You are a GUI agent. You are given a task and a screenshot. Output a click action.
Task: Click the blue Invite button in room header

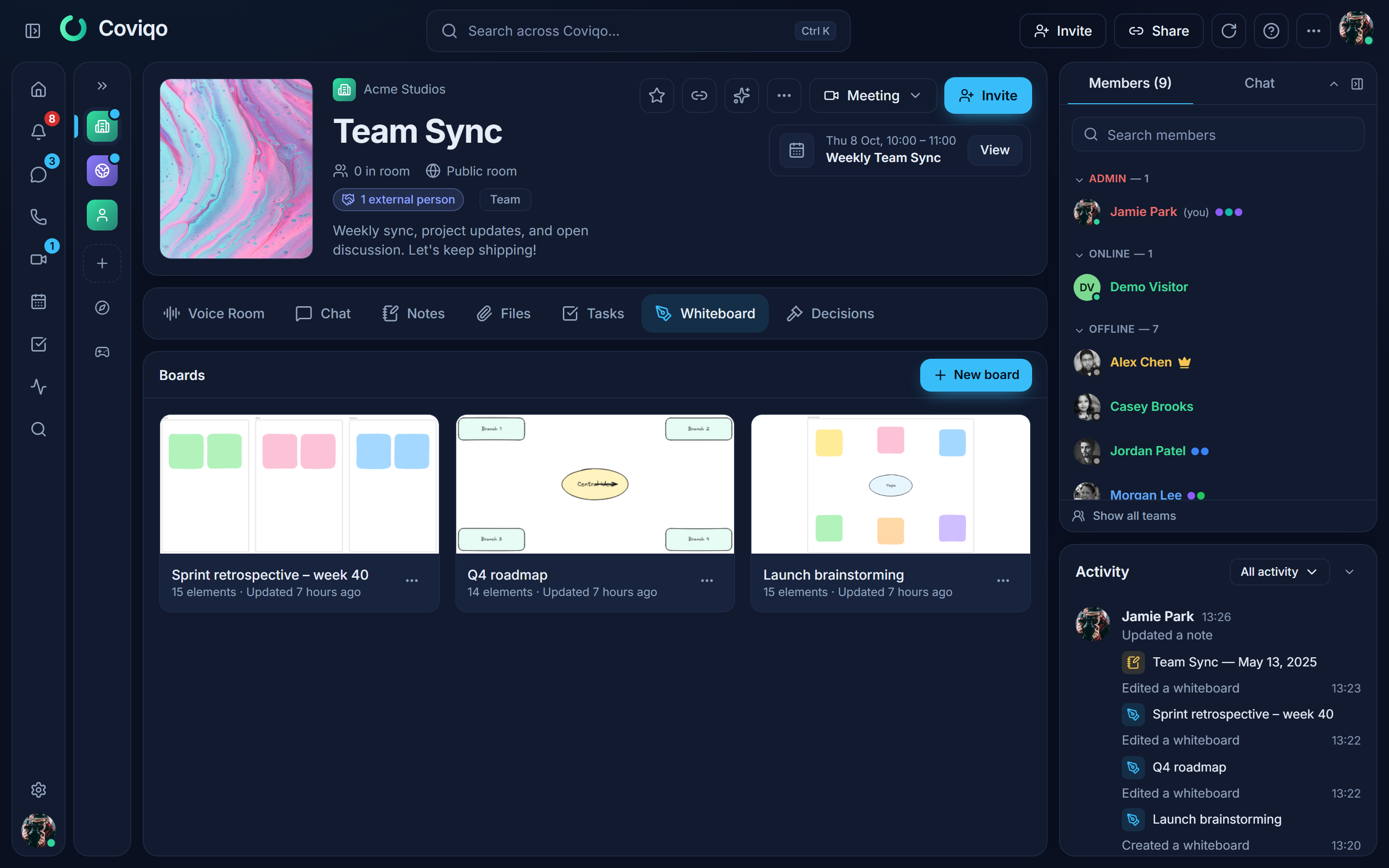pyautogui.click(x=988, y=95)
